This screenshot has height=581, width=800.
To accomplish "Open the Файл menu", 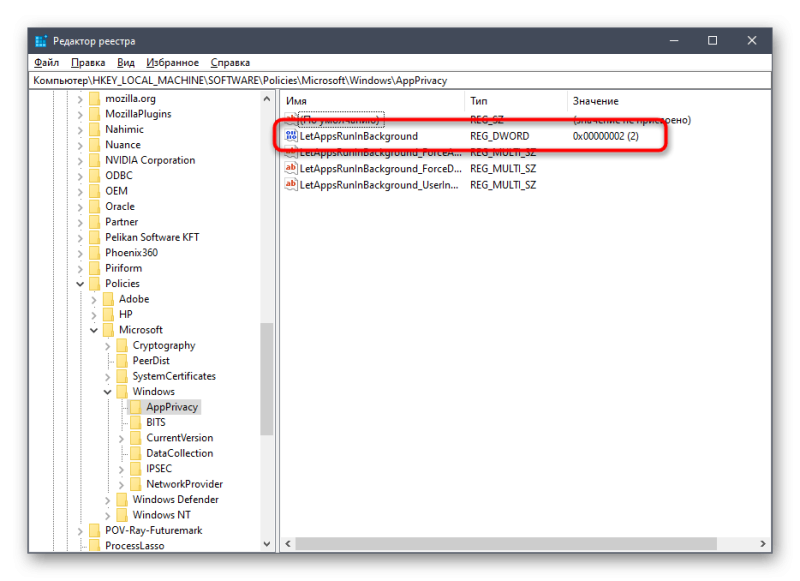I will pos(46,62).
